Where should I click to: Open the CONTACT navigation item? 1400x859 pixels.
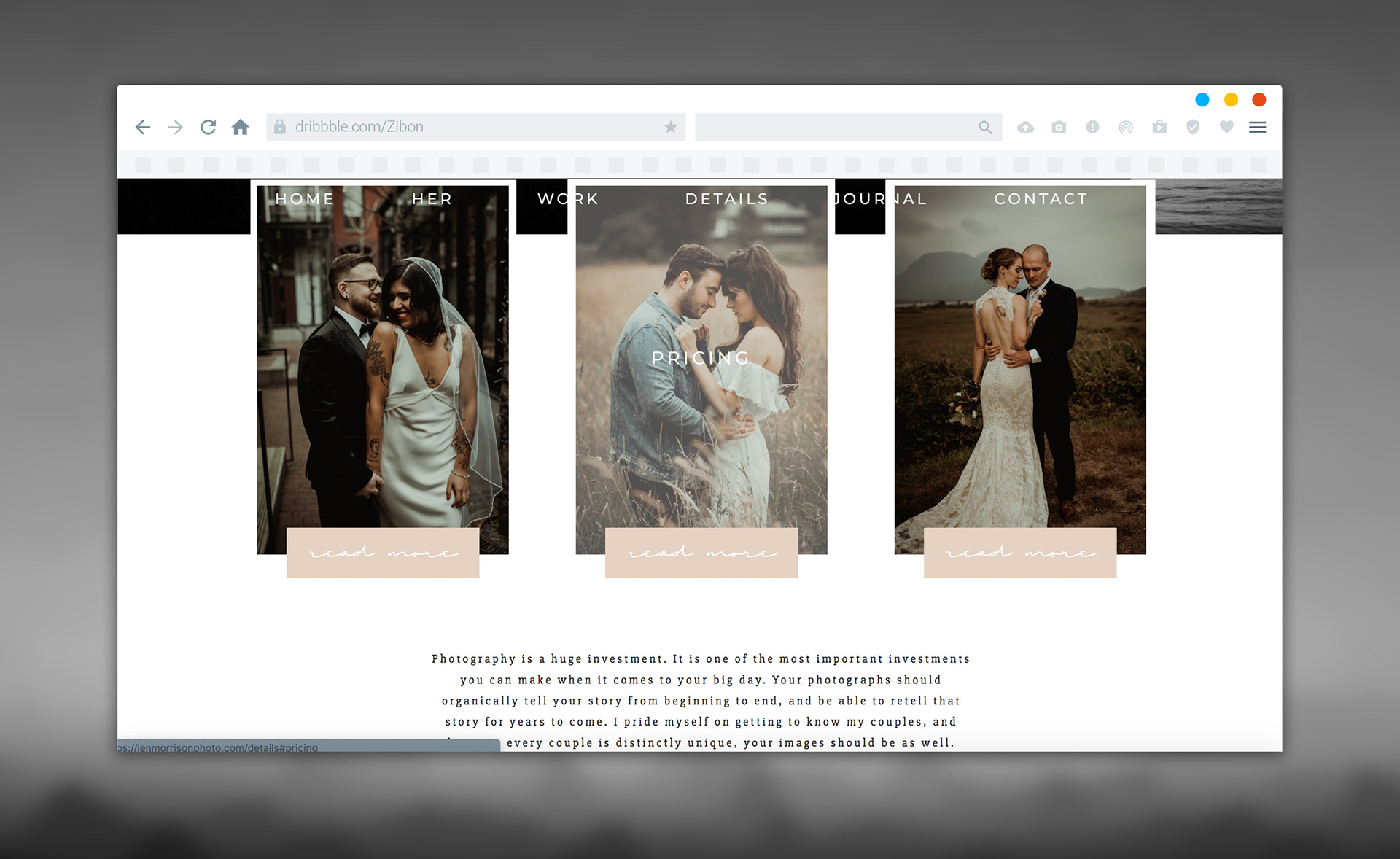click(1041, 198)
